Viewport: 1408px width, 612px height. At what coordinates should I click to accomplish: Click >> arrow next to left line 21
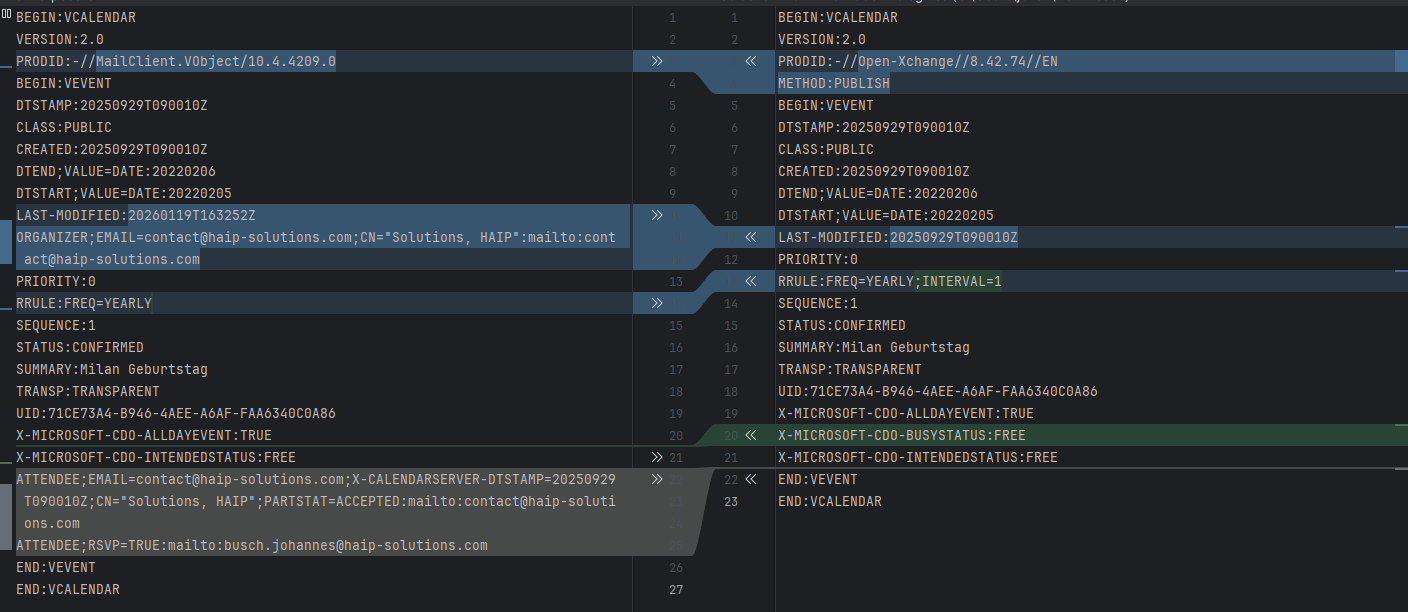coord(657,457)
